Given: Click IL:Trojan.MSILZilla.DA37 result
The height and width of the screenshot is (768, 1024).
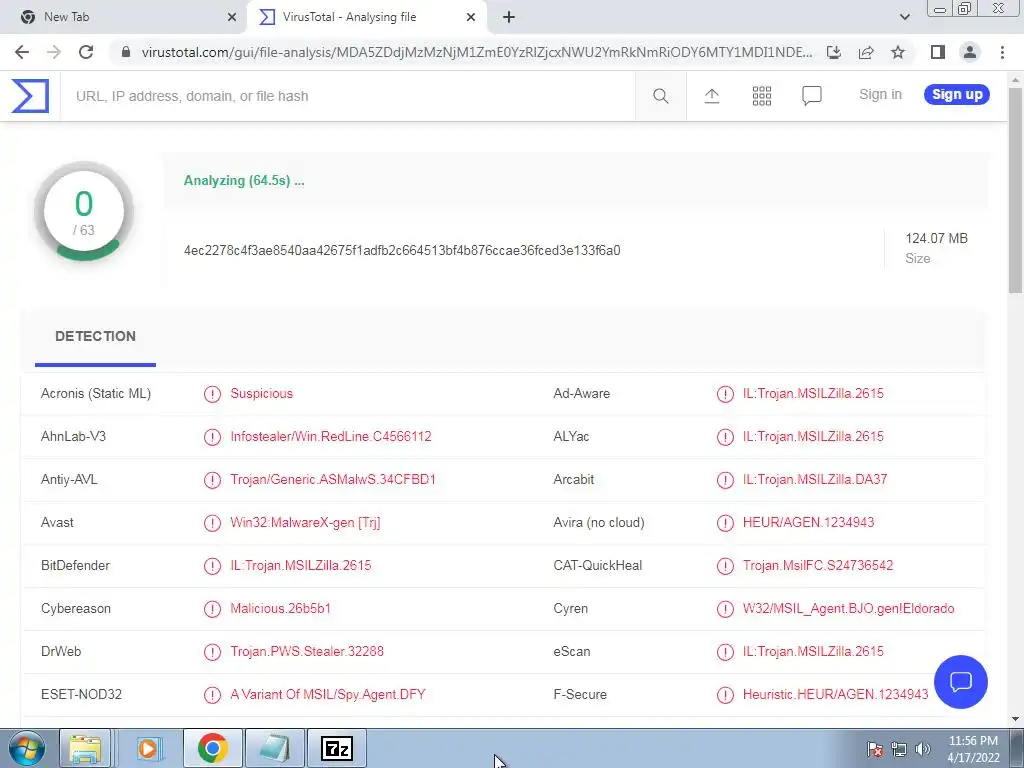Looking at the screenshot, I should coord(815,480).
